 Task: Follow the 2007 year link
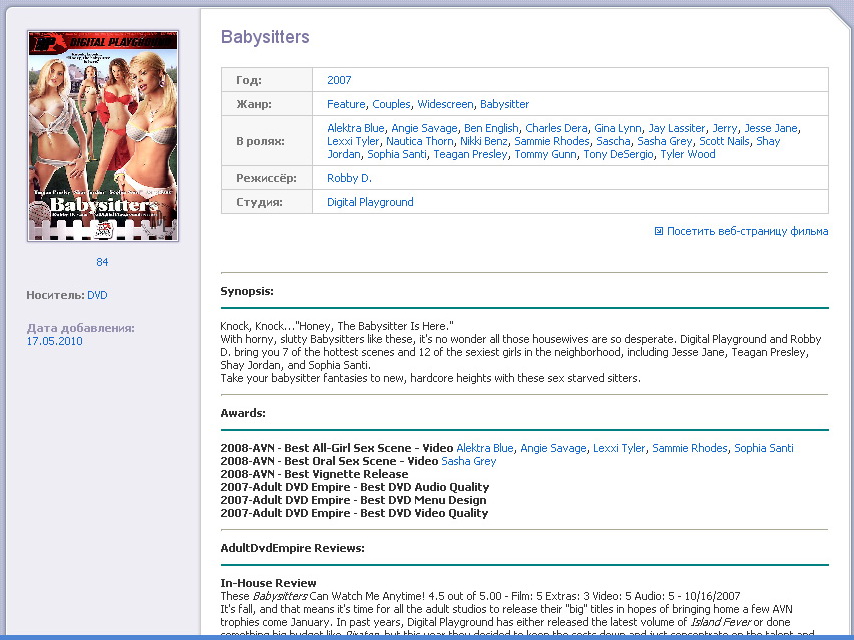point(339,80)
